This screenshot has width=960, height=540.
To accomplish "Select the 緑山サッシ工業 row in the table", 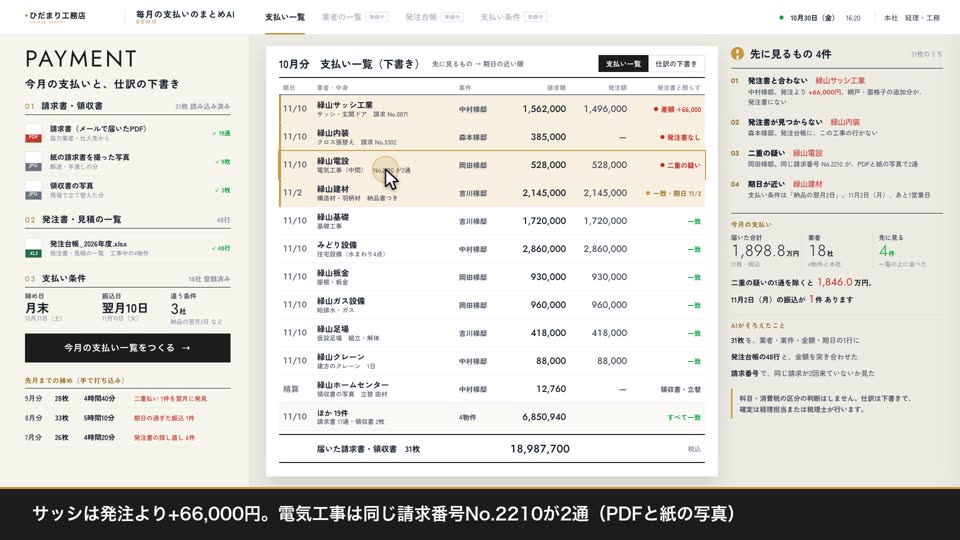I will [x=492, y=109].
